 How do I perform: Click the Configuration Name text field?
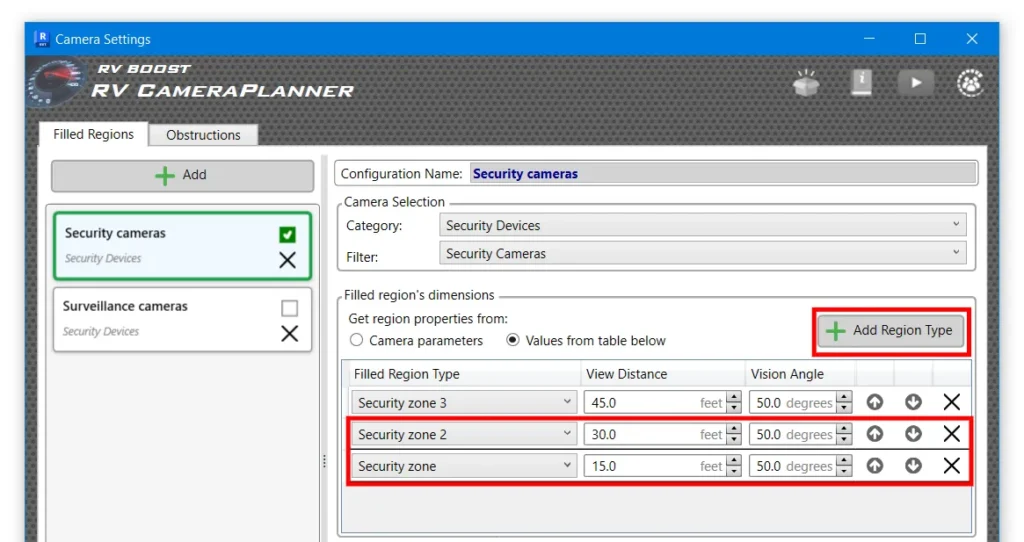722,174
